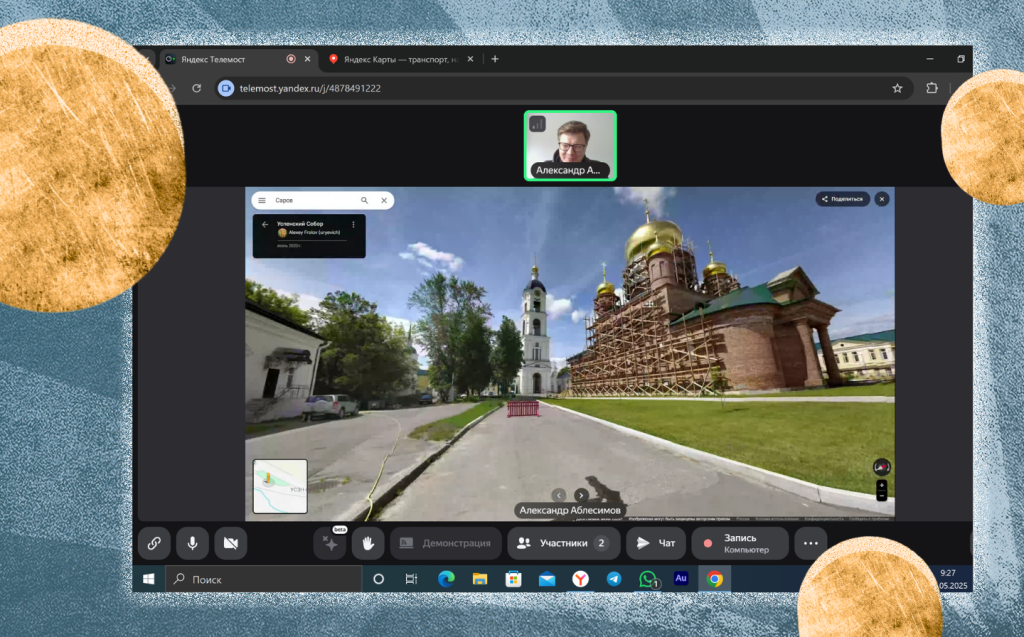Click the recording indicator on the Telemost tab
The width and height of the screenshot is (1024, 637).
coord(291,59)
